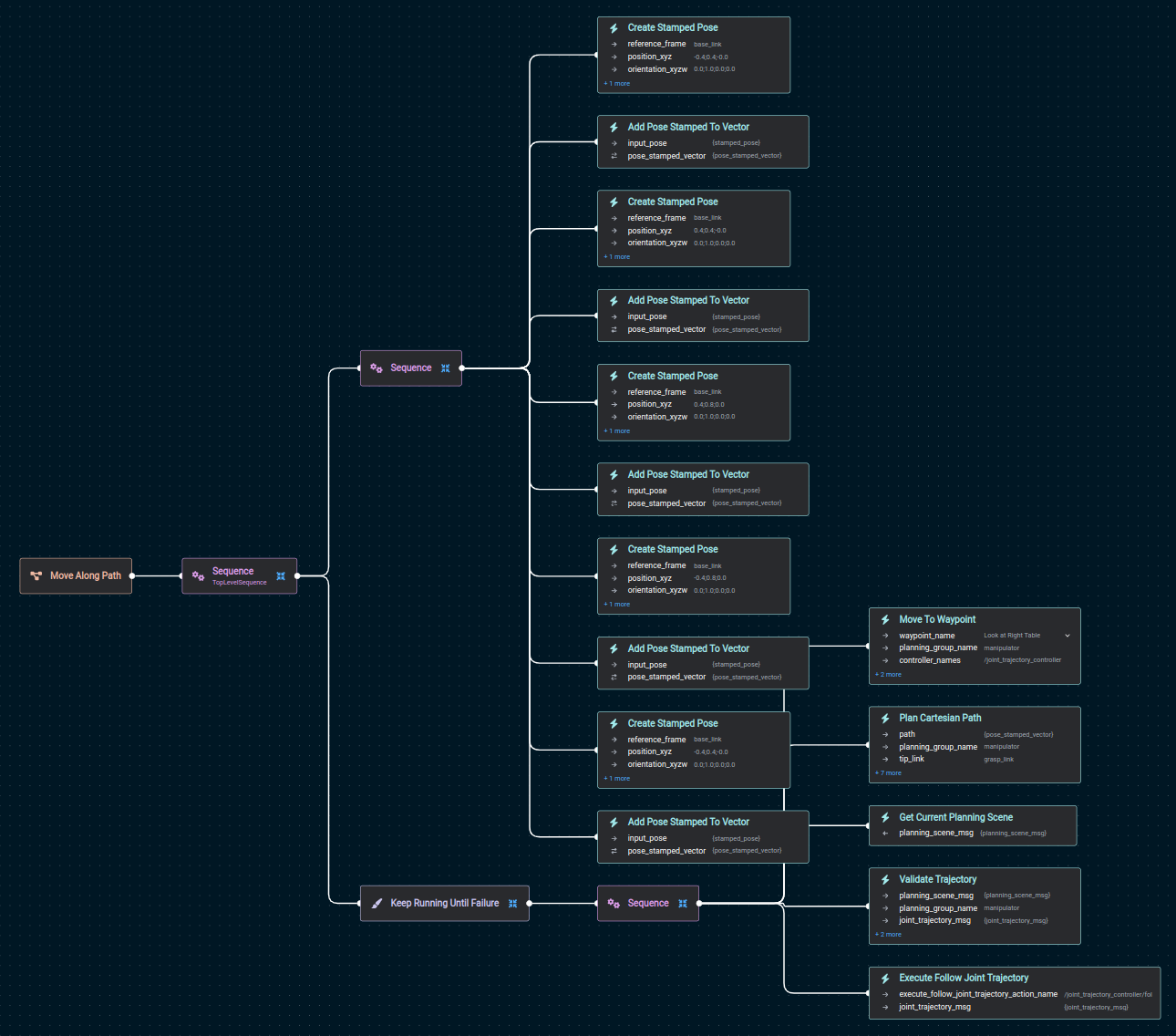Click input connector dot of Keep Running Until Failure
This screenshot has width=1176, height=1036.
point(360,904)
